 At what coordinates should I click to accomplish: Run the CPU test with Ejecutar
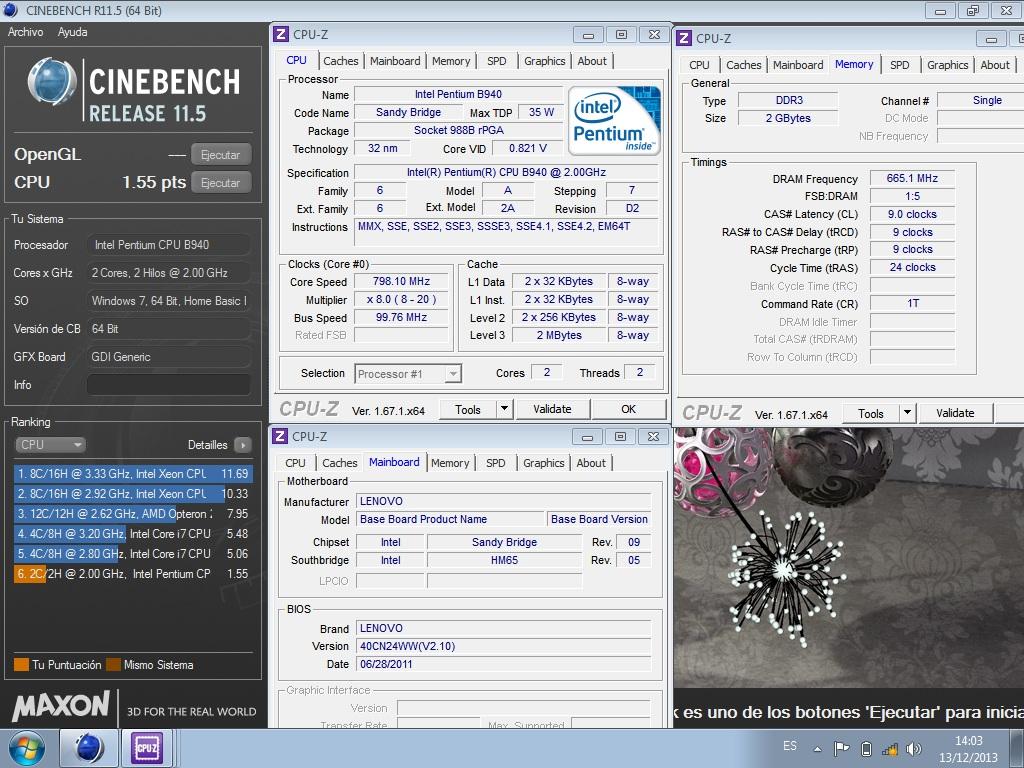(x=221, y=183)
